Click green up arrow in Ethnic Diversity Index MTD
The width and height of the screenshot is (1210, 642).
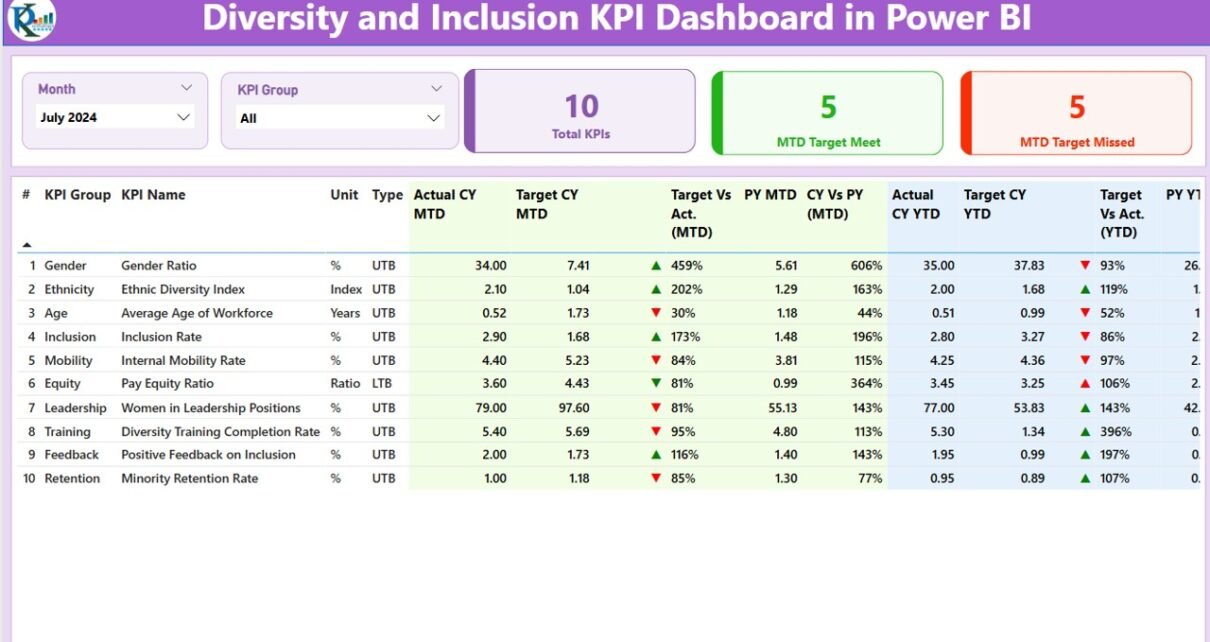click(656, 289)
